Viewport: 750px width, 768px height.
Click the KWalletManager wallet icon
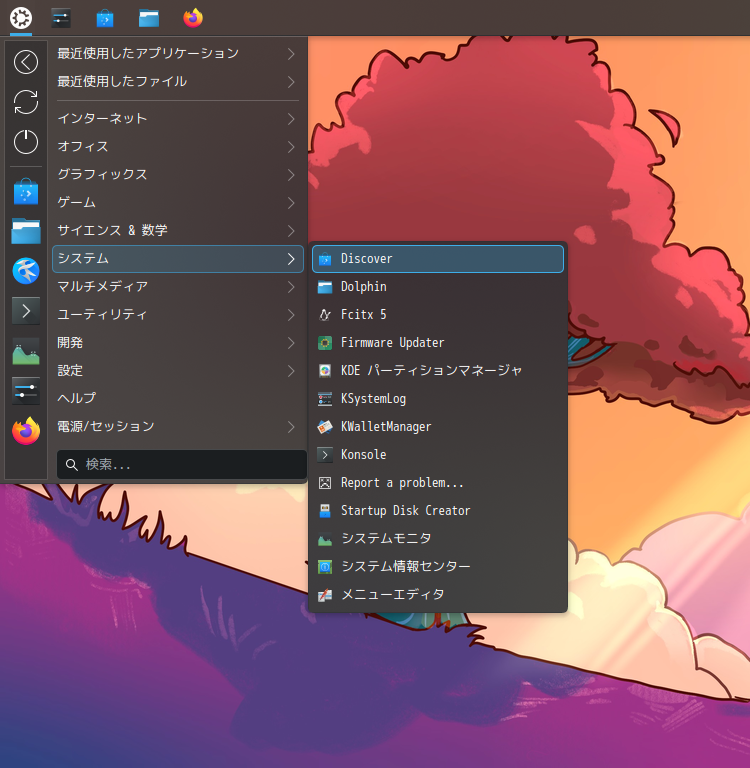325,427
